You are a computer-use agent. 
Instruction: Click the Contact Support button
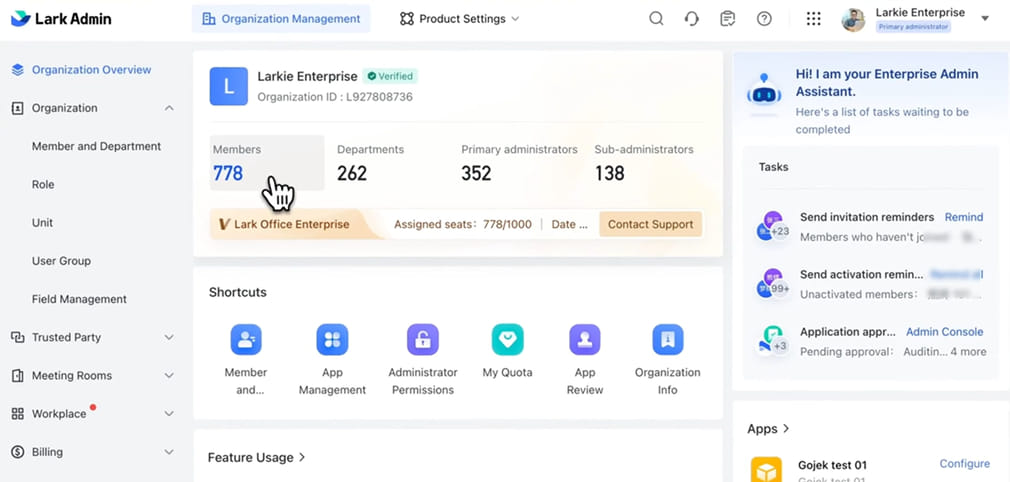[650, 224]
